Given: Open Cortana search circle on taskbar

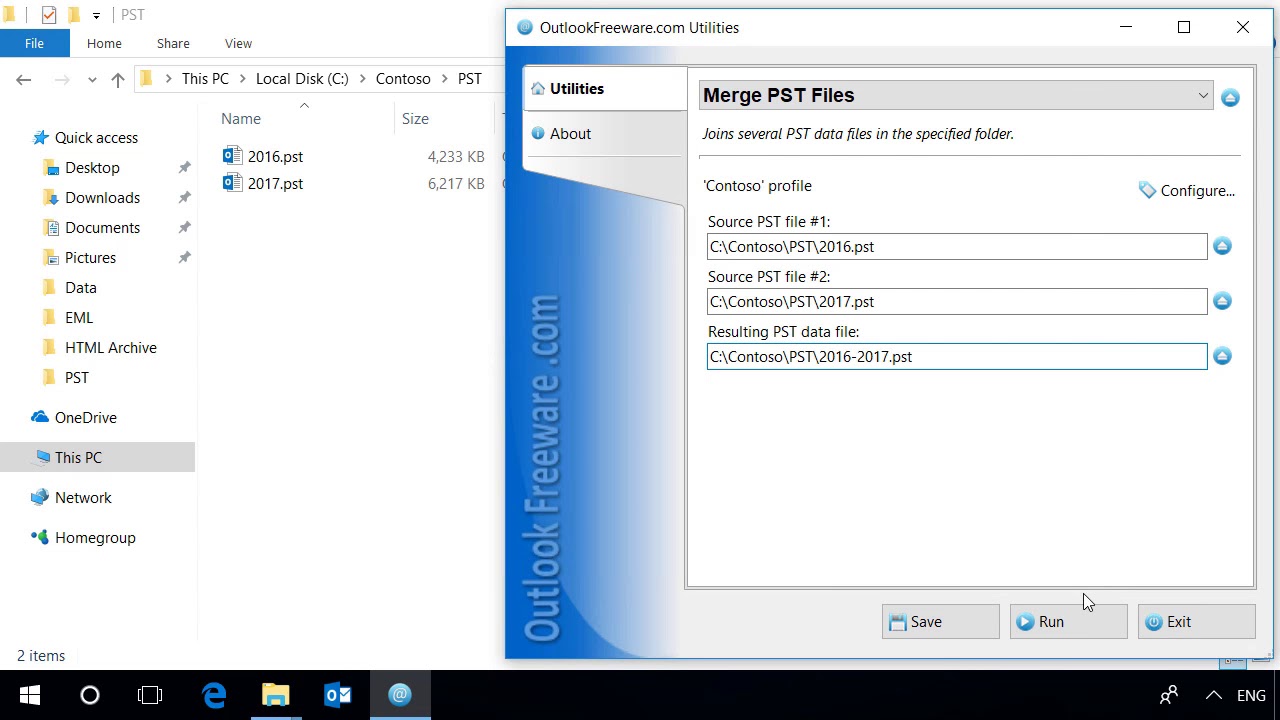Looking at the screenshot, I should (90, 695).
